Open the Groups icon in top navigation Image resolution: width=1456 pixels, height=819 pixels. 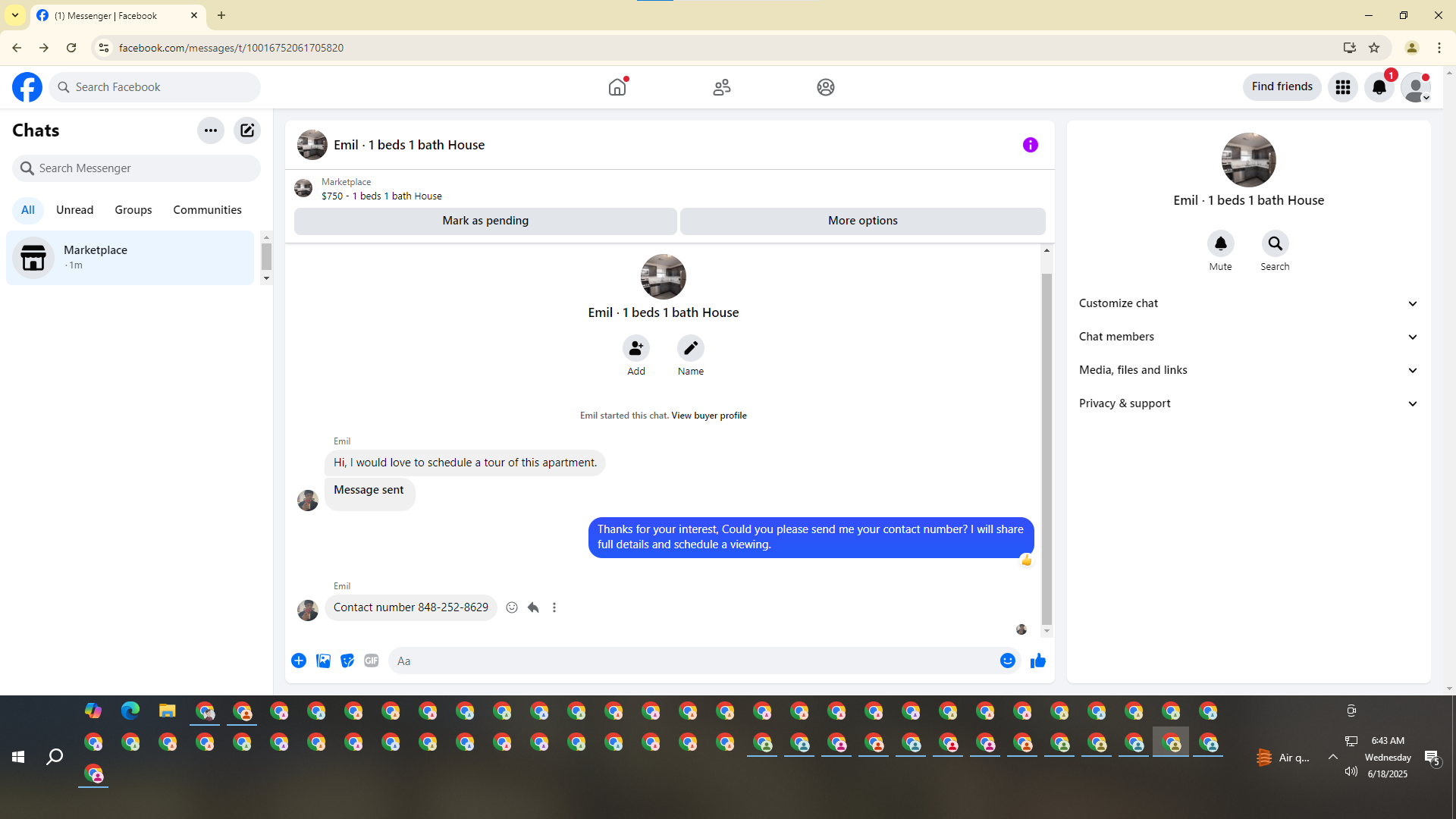click(826, 87)
